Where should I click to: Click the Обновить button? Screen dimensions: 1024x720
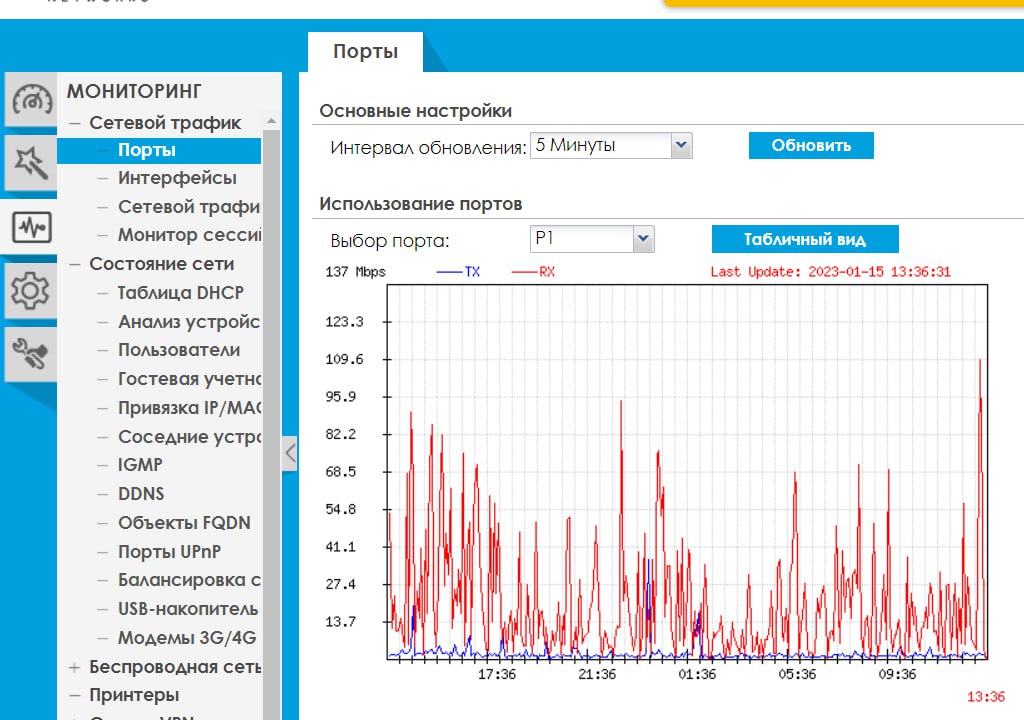click(x=810, y=145)
